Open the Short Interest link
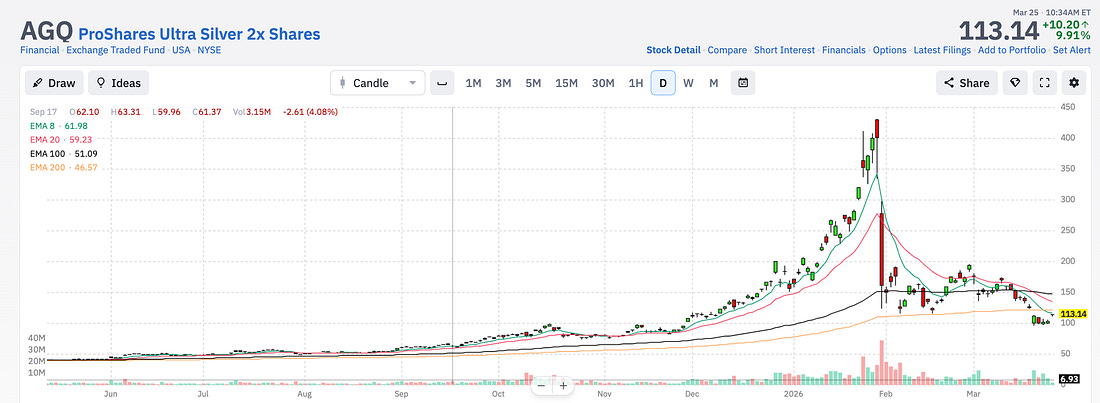This screenshot has width=1100, height=403. click(x=784, y=50)
